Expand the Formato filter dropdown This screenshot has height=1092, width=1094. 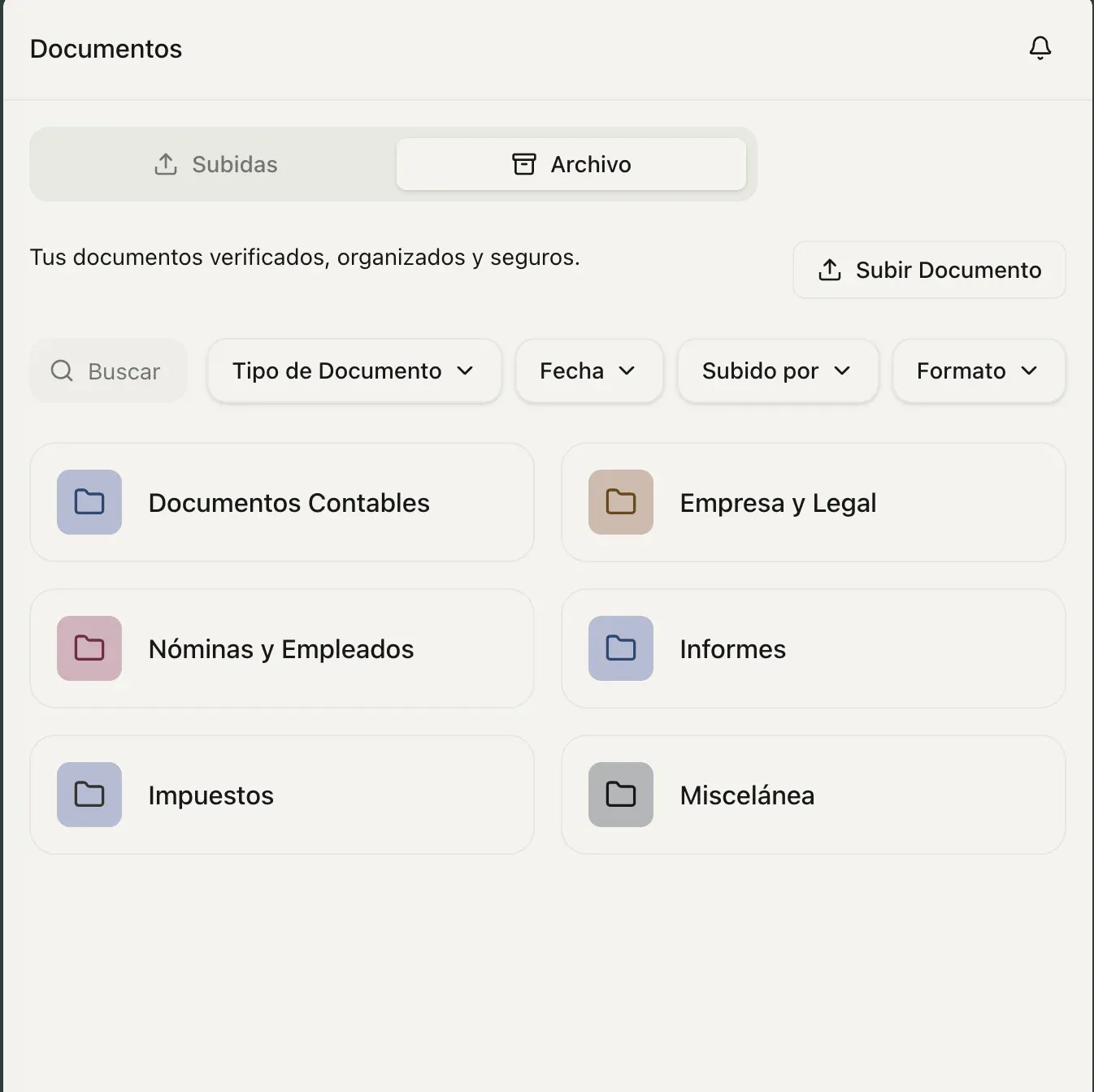pyautogui.click(x=978, y=371)
